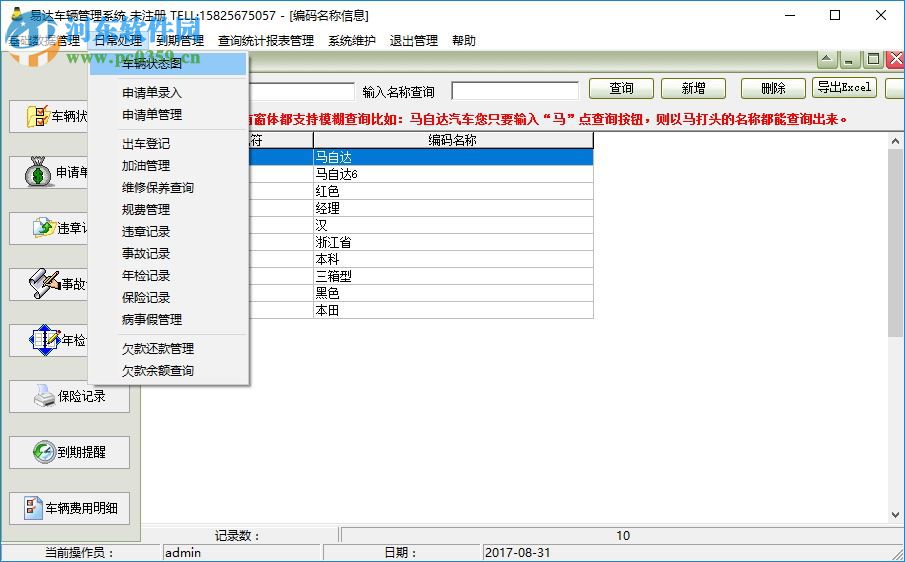Click the printer icon for 保险记录
The image size is (905, 562).
(x=44, y=396)
